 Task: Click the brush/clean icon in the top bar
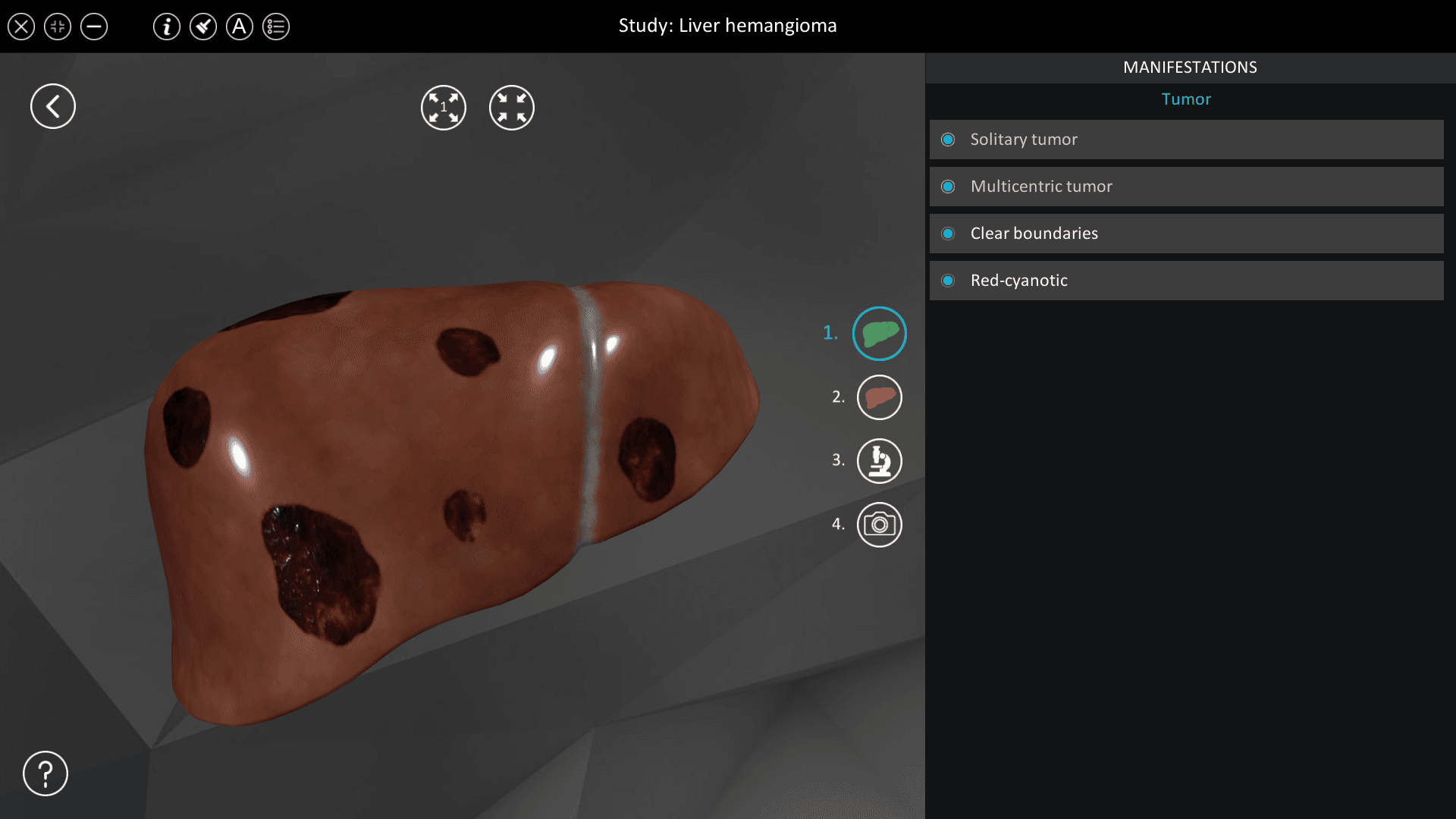(x=203, y=27)
